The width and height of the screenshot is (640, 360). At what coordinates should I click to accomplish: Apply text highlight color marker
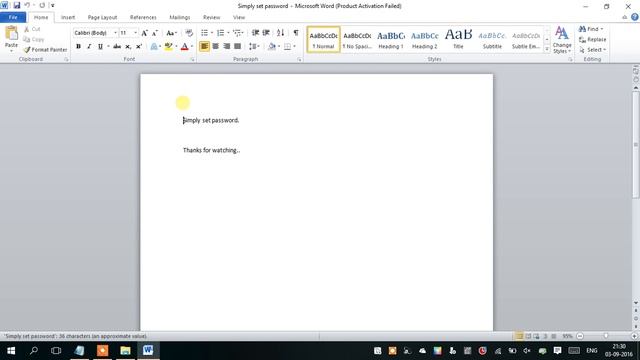(x=168, y=47)
